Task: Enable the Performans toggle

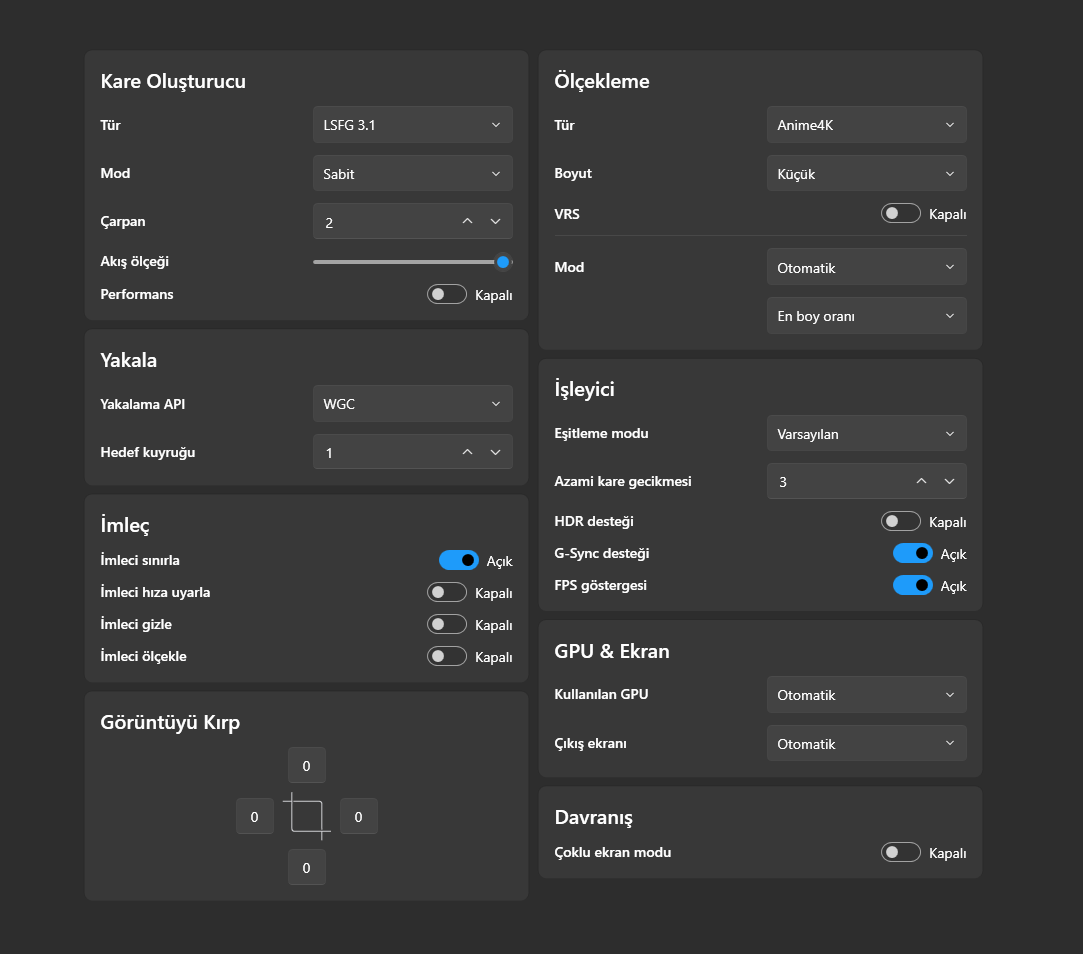Action: tap(447, 295)
